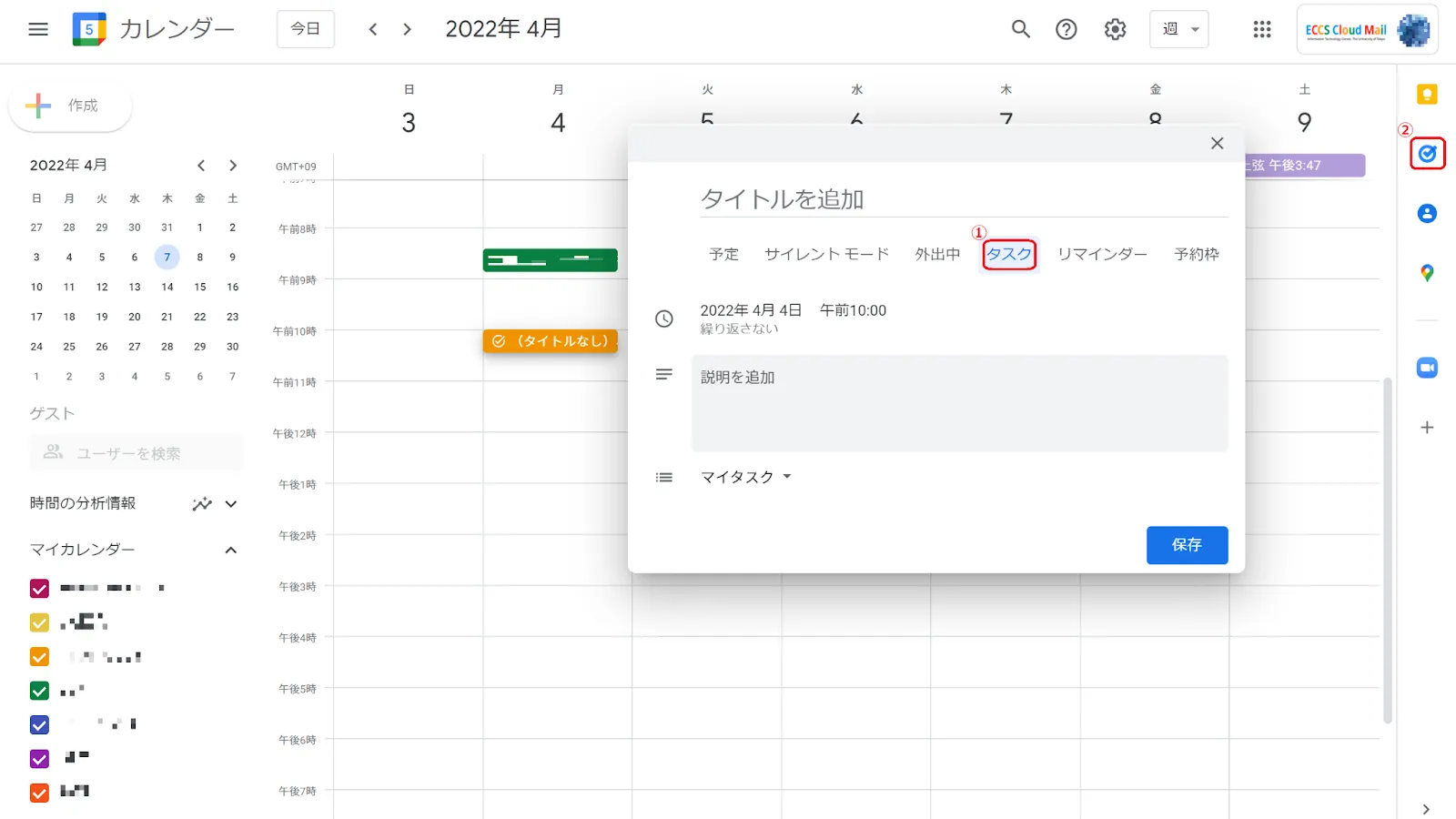Open the help icon
Screen dimensions: 1456x819
pyautogui.click(x=1066, y=28)
